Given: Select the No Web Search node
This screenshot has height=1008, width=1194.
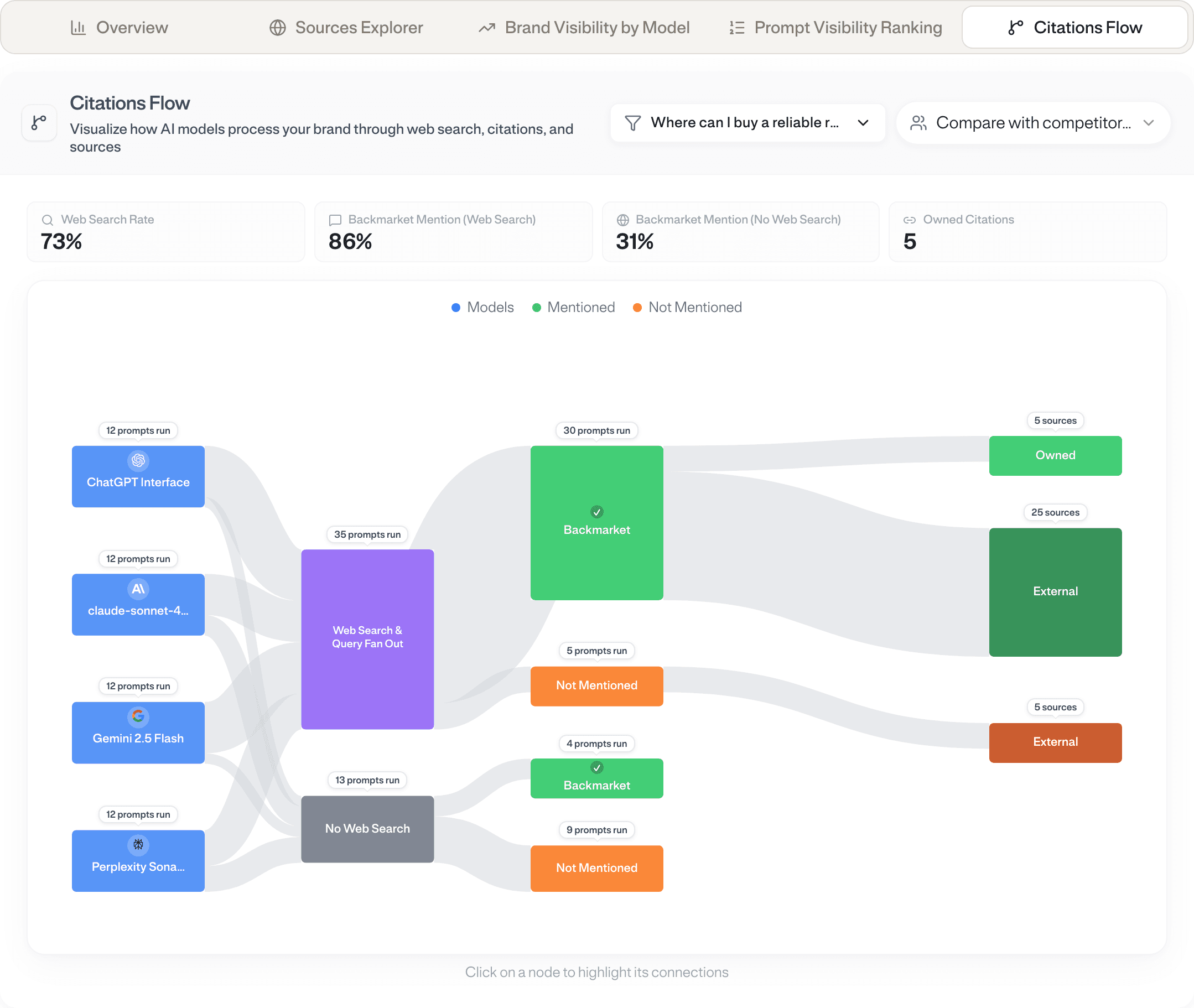Looking at the screenshot, I should point(367,829).
